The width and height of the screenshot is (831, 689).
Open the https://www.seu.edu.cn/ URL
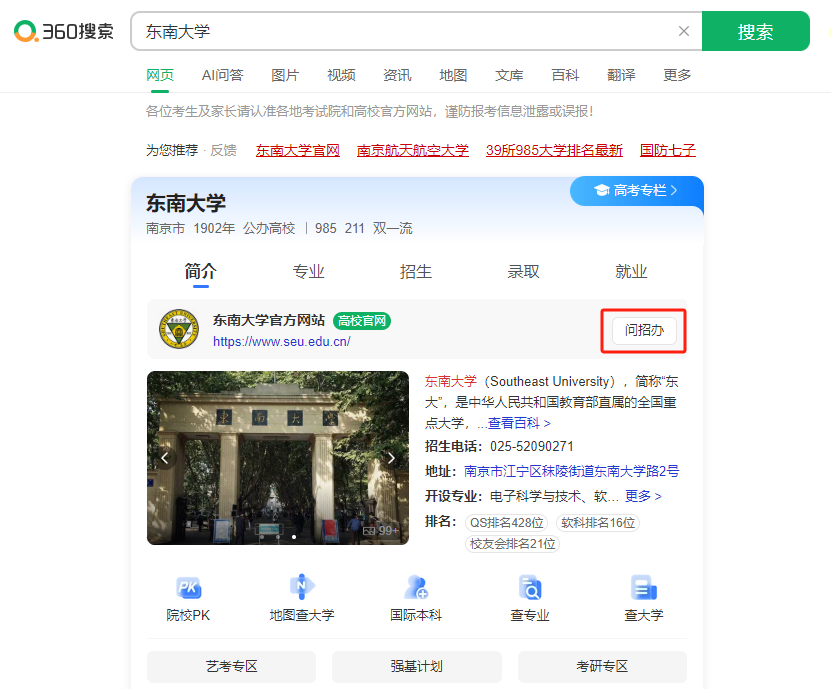281,341
